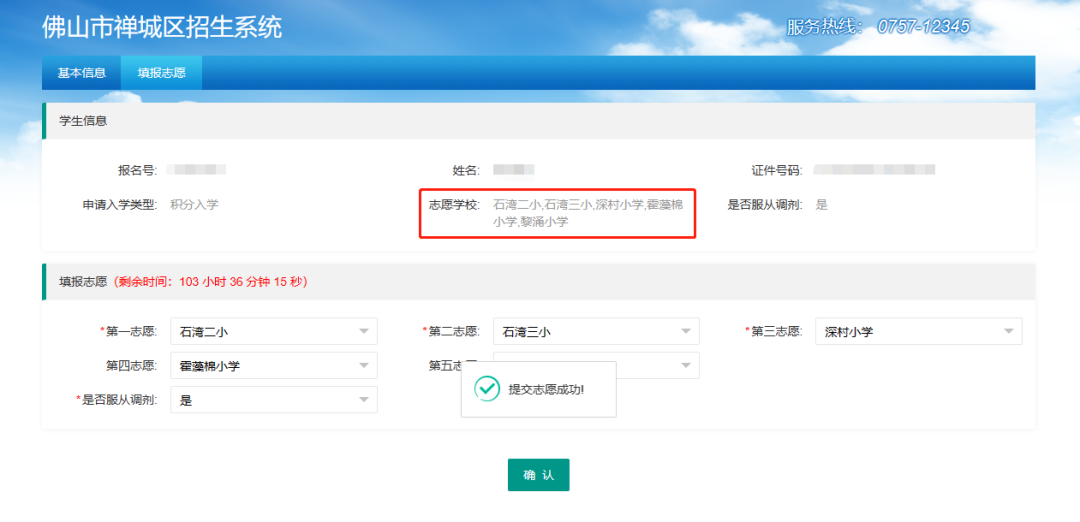Click the 学生信息 section header
Viewport: 1080px width, 522px height.
click(83, 121)
